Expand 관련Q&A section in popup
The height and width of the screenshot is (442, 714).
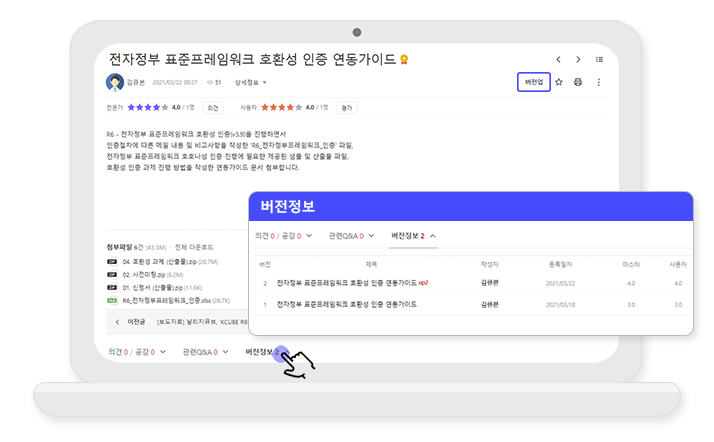tap(352, 236)
